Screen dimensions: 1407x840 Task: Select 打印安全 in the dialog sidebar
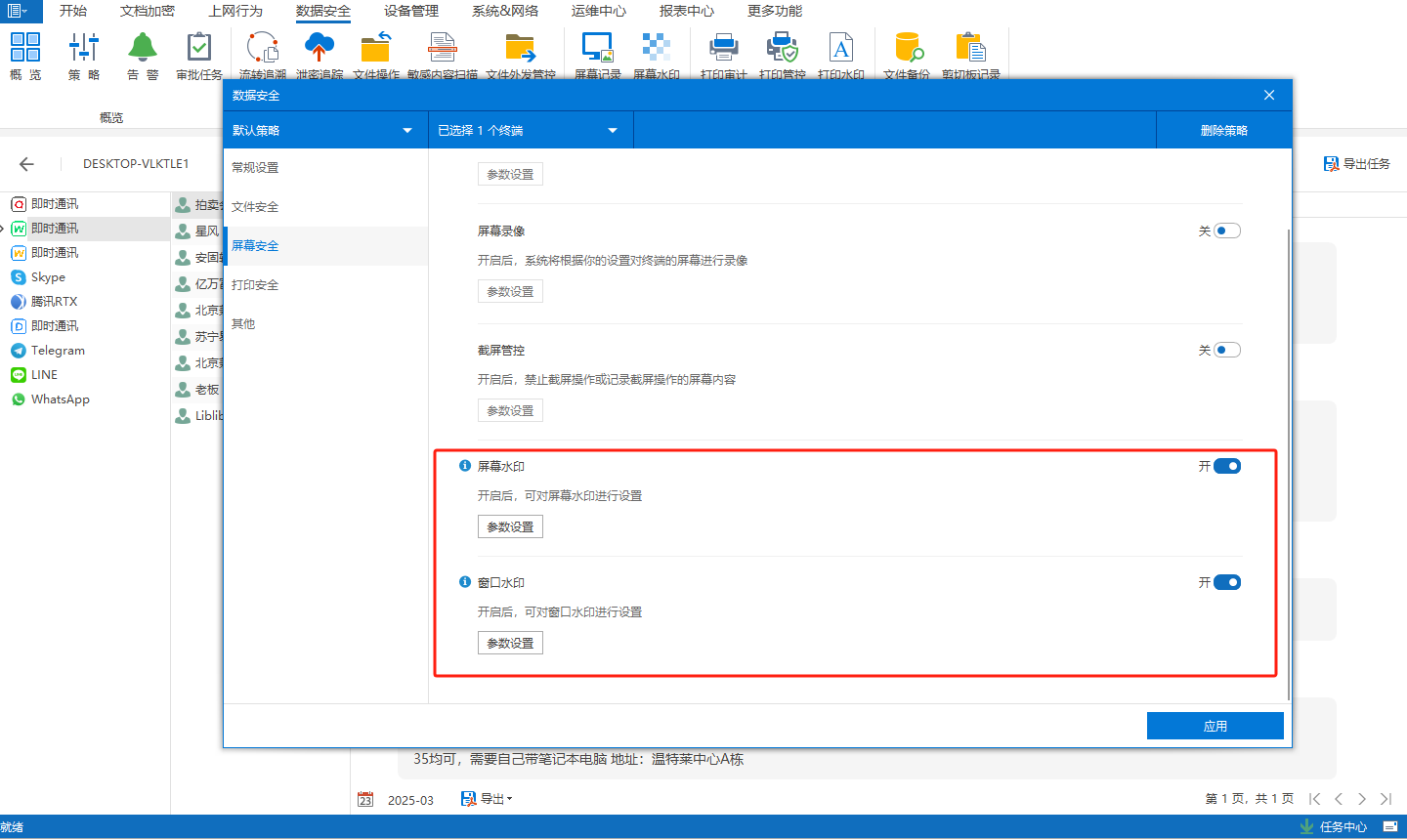(x=255, y=285)
